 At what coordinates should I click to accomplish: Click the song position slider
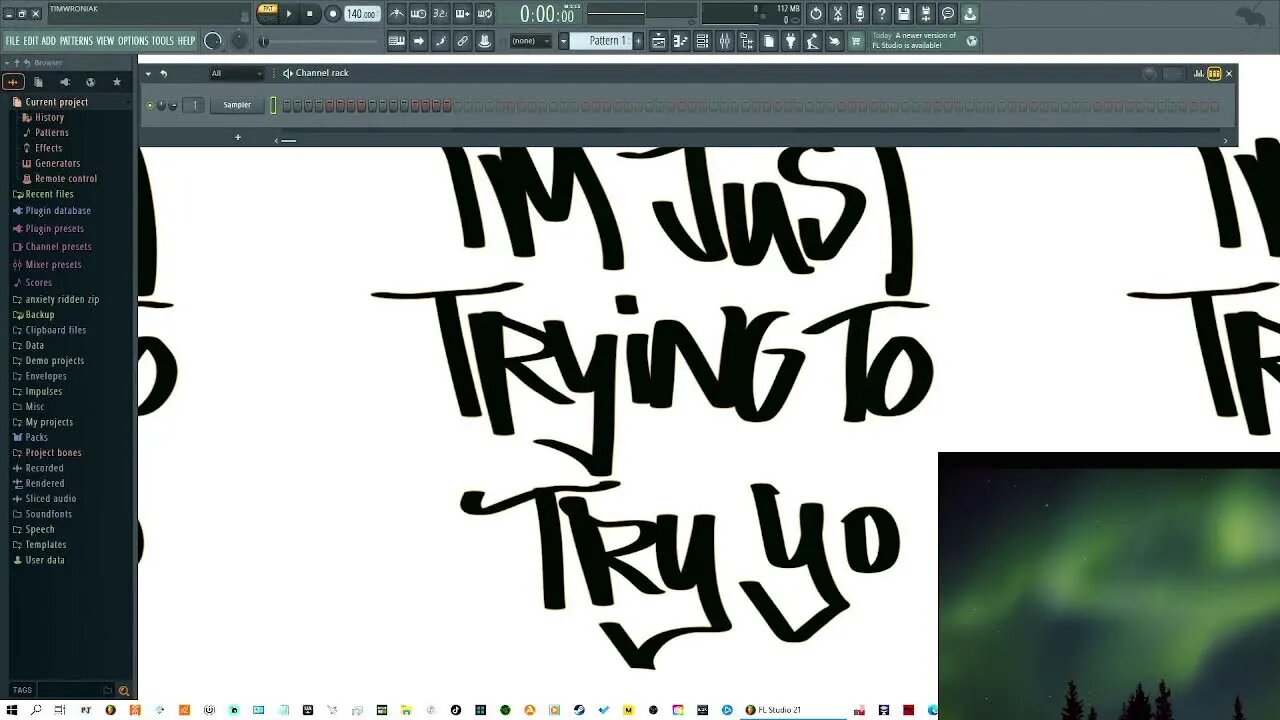tap(320, 41)
